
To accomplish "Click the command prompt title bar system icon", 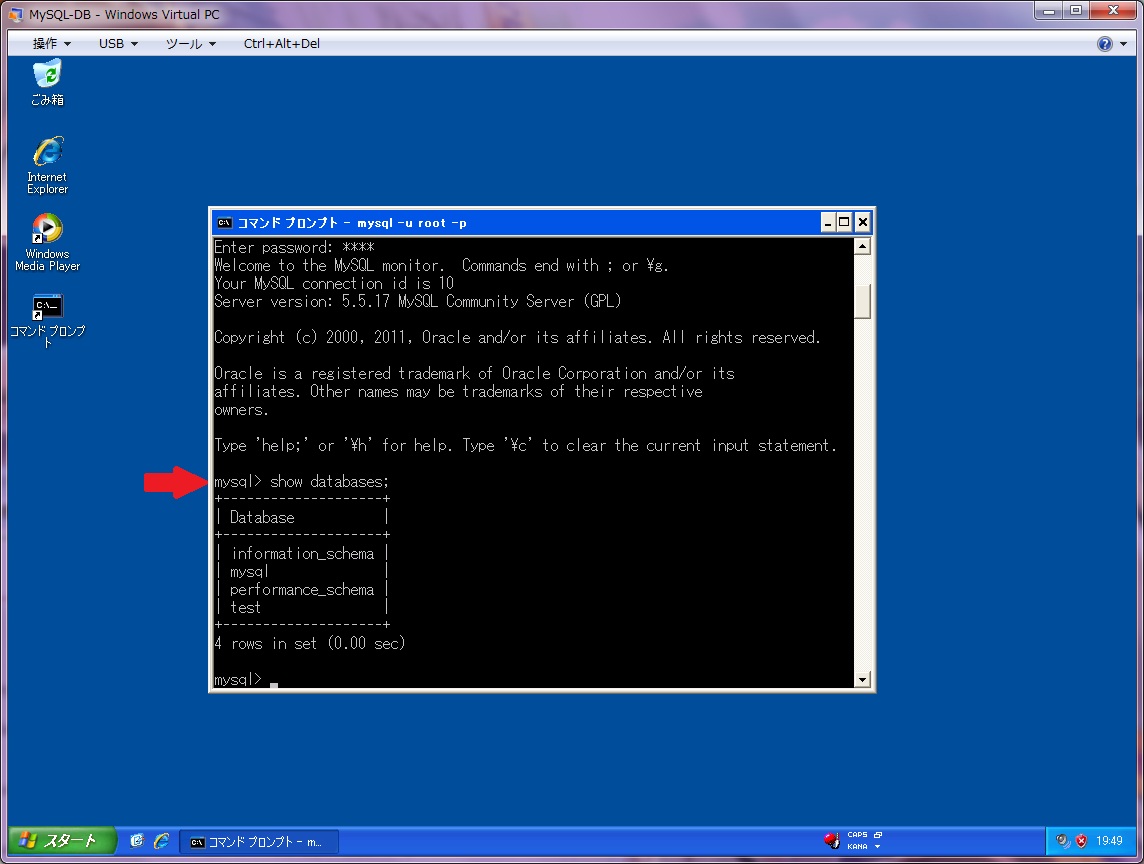I will point(224,223).
